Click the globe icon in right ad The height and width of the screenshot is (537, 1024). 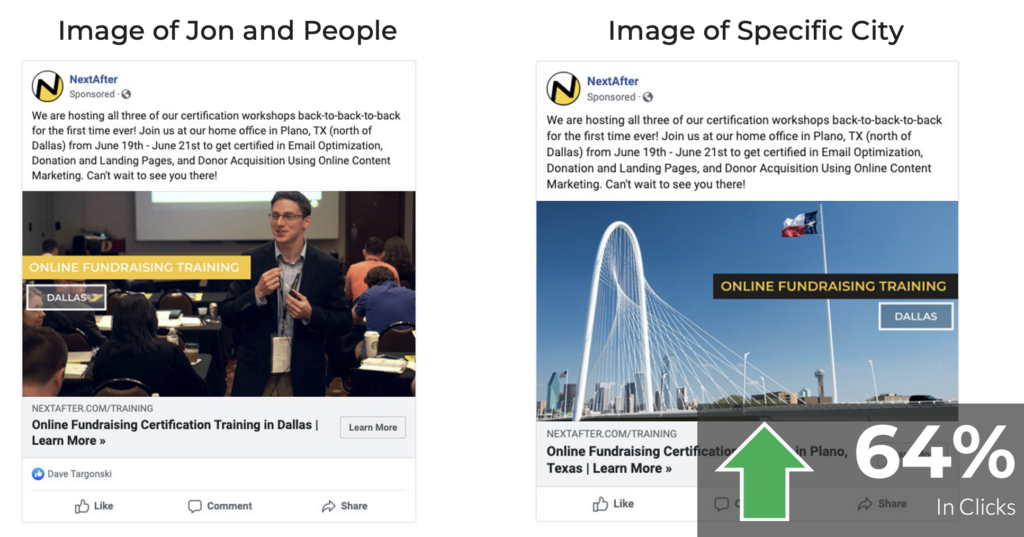tap(647, 97)
